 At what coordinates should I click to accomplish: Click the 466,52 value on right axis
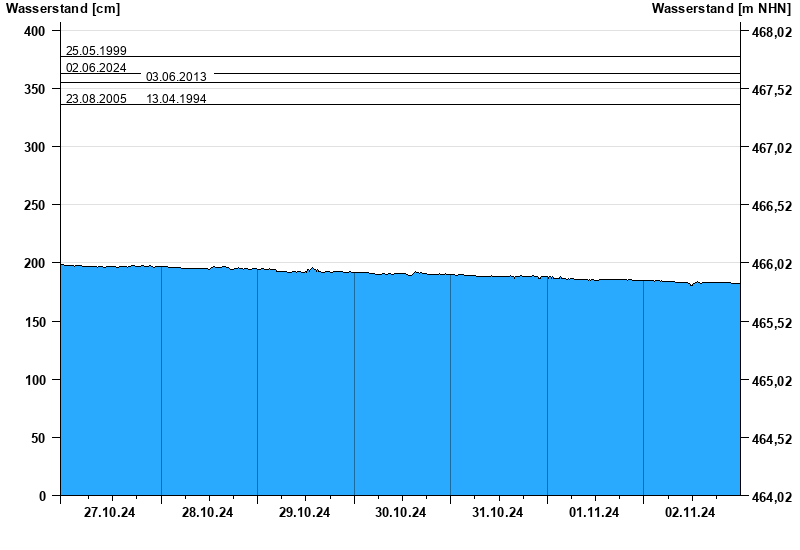[x=770, y=206]
